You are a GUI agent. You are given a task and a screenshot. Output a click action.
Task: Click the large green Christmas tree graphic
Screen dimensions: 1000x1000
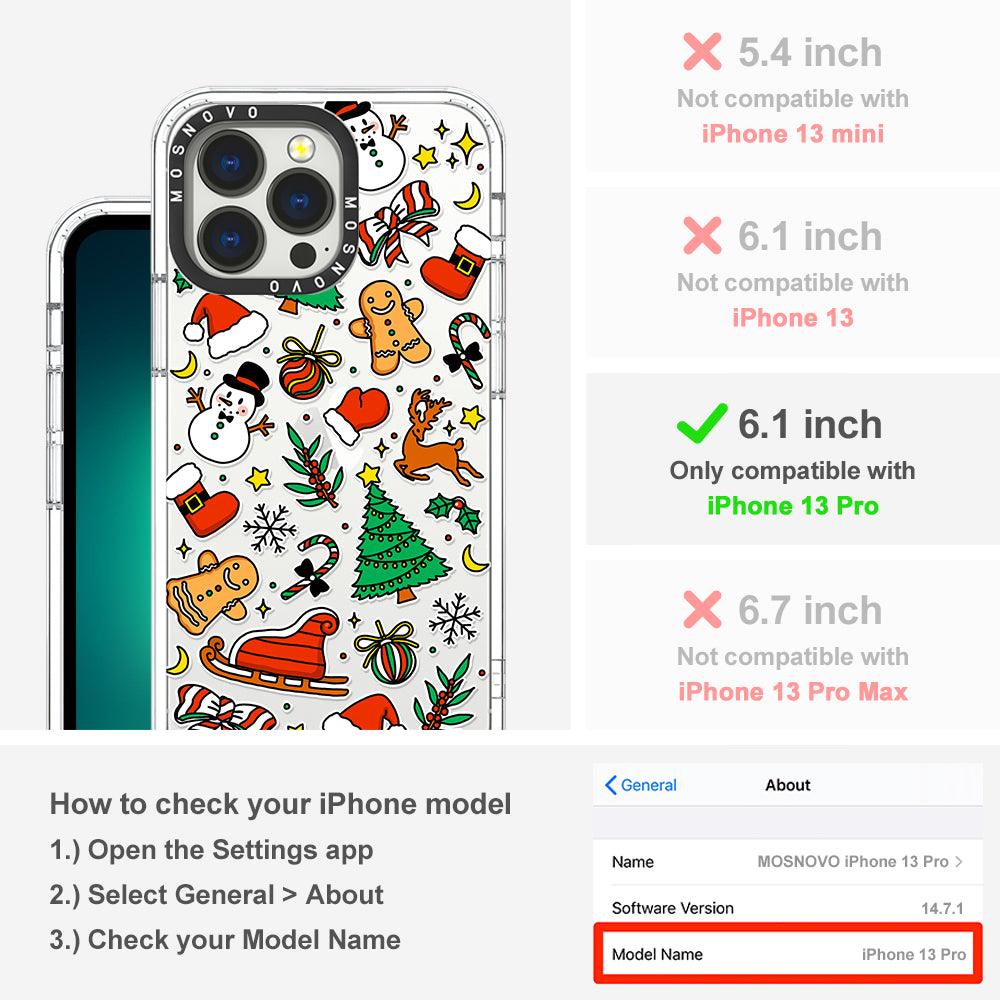point(398,541)
